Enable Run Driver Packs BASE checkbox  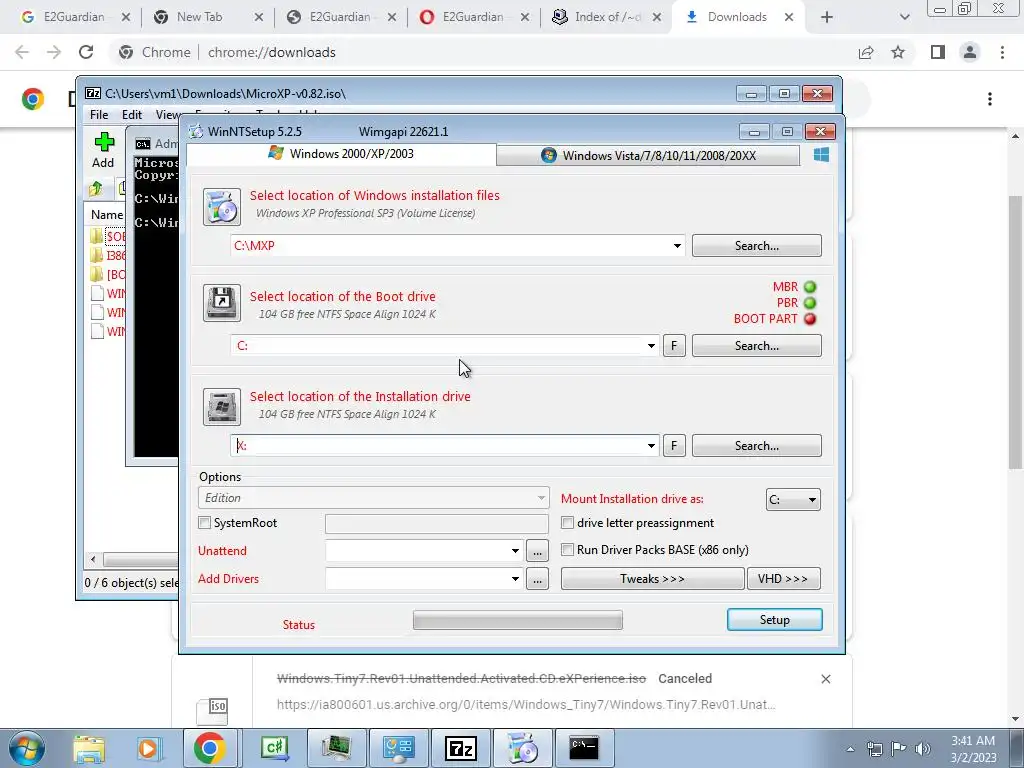click(568, 550)
